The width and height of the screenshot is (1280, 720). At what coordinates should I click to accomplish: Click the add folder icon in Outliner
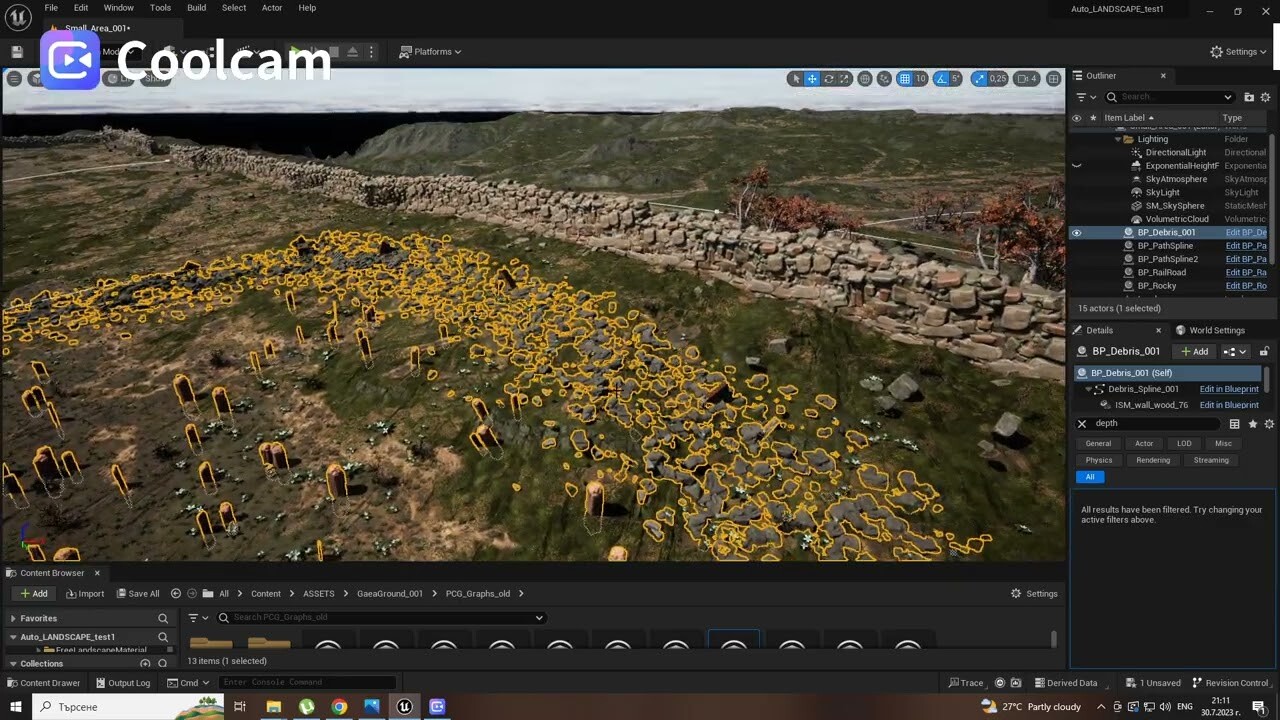1249,97
